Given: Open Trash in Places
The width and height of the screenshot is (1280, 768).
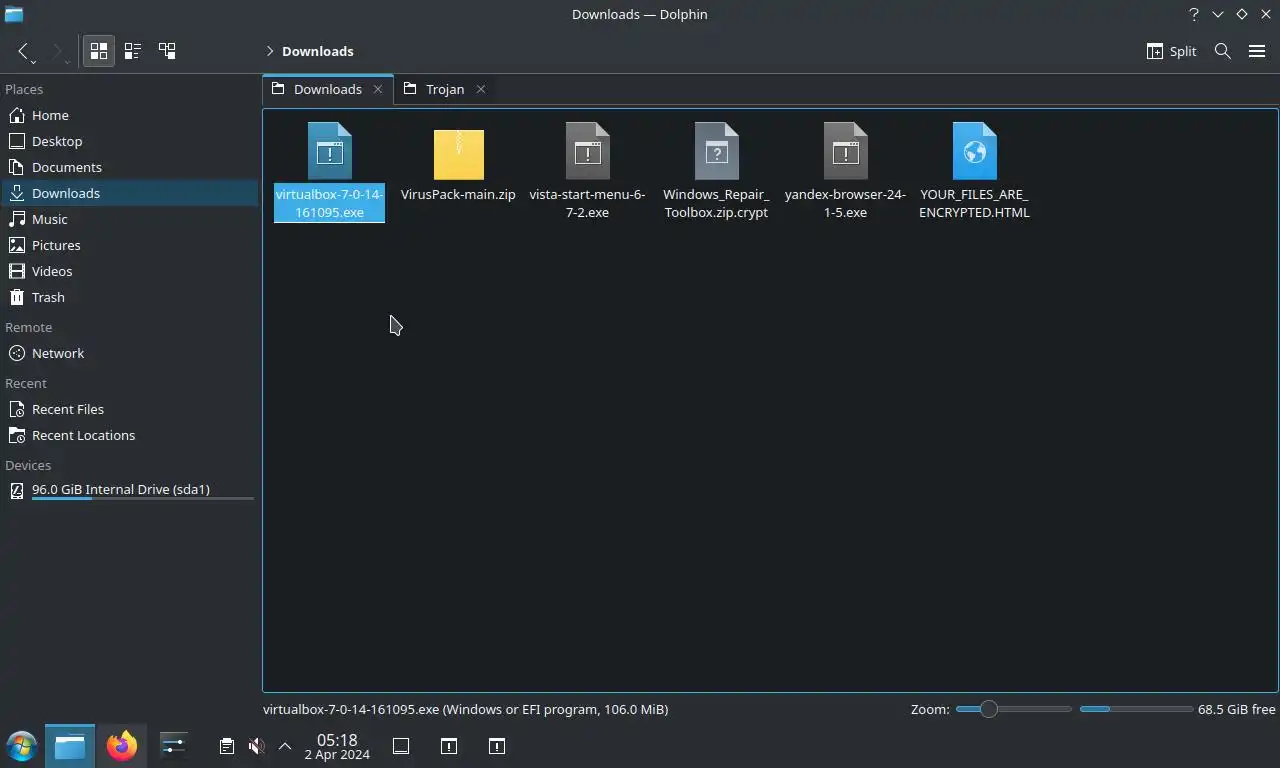Looking at the screenshot, I should click(x=130, y=297).
